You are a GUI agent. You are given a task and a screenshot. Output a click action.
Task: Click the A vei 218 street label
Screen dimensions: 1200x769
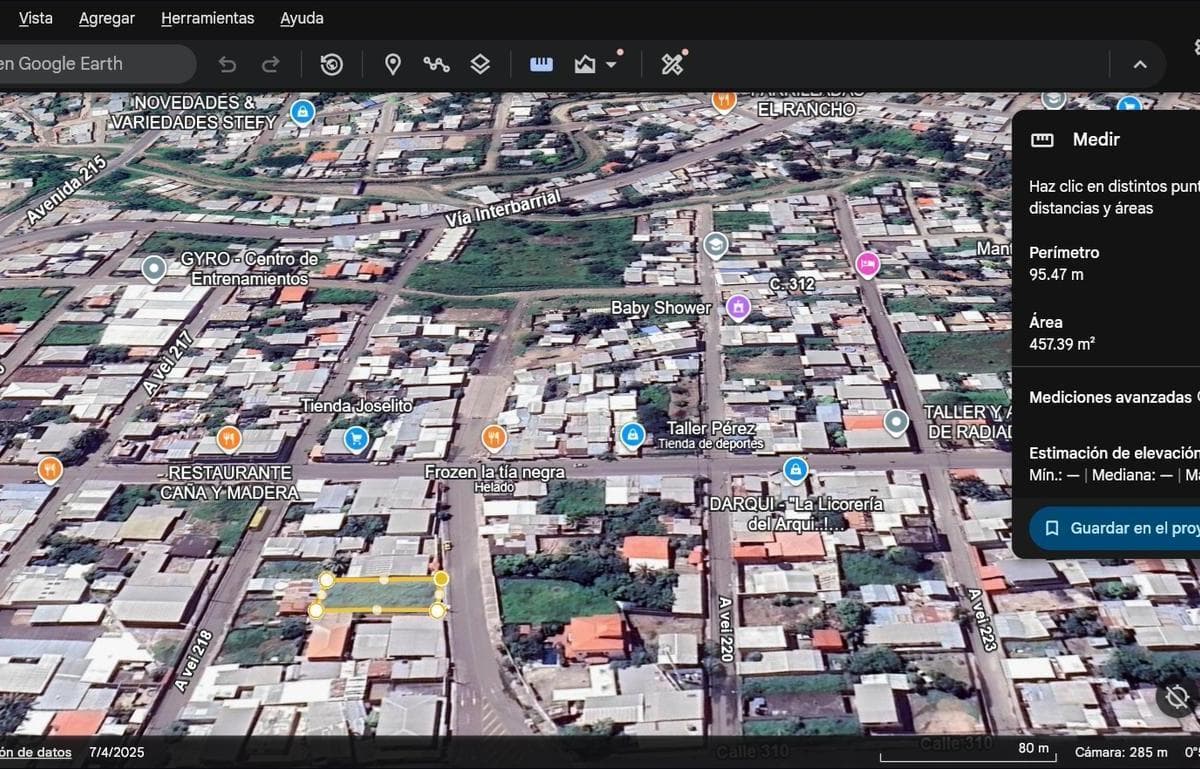tap(194, 661)
